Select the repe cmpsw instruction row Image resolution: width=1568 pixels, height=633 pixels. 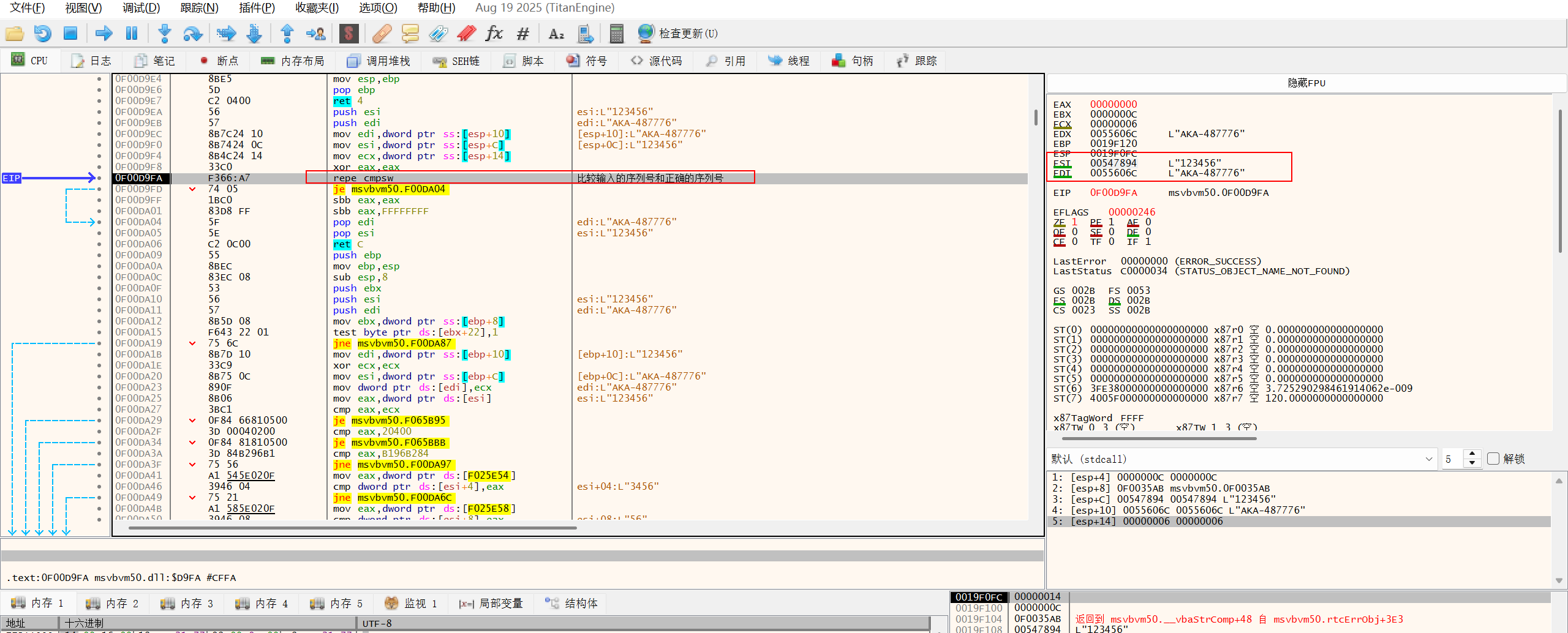(570, 178)
